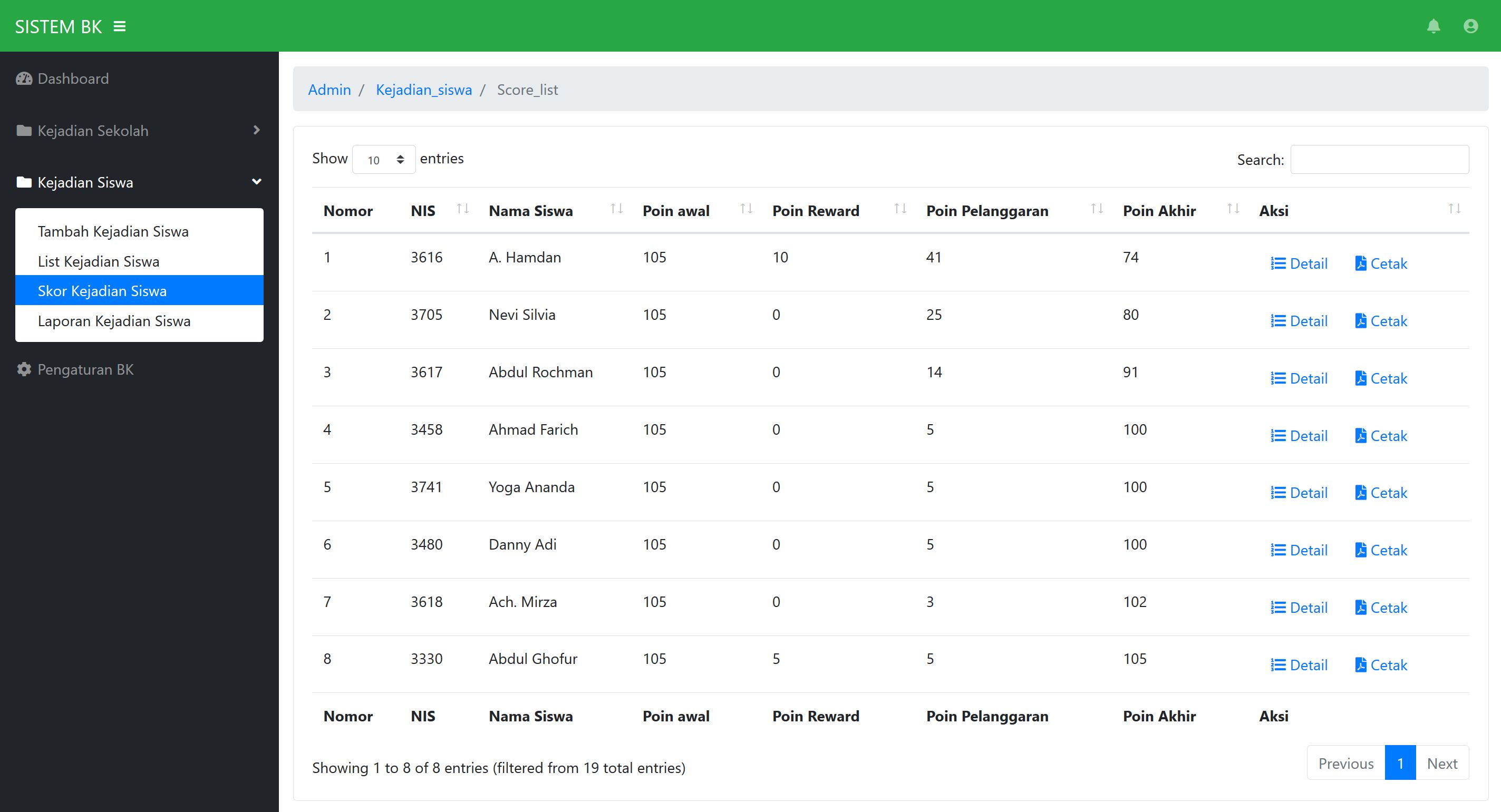Print Cetak PDF for Danny Adi
Viewport: 1501px width, 812px height.
[1381, 551]
